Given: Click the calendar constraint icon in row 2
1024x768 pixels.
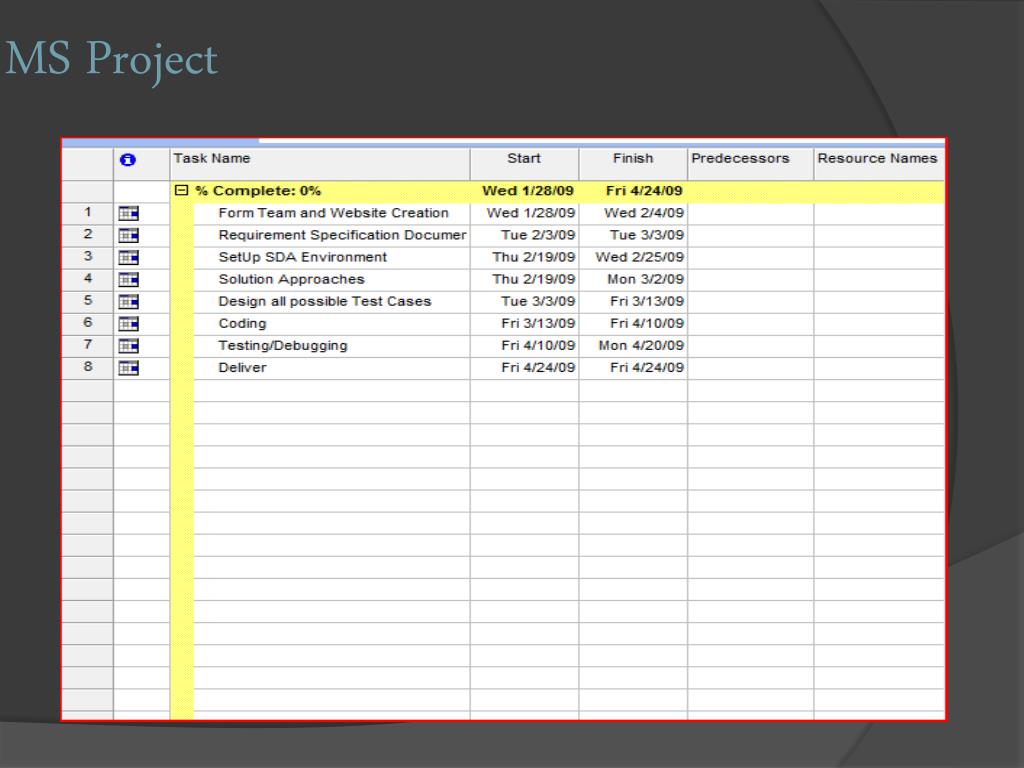Looking at the screenshot, I should point(129,236).
